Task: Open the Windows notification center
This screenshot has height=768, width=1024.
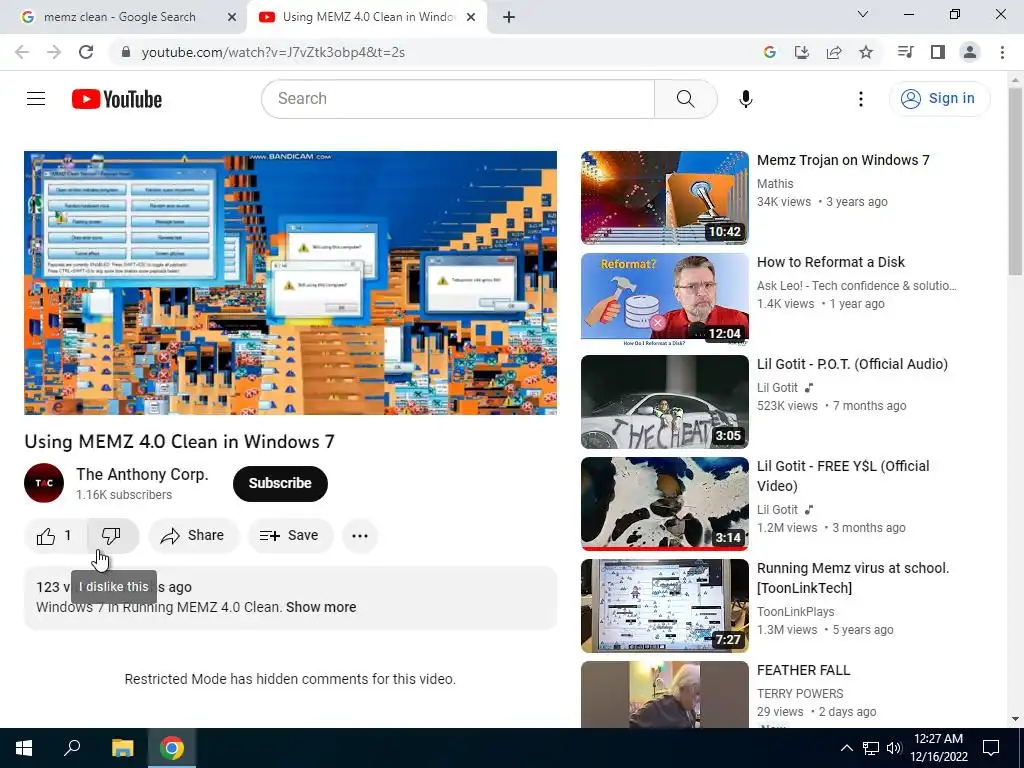Action: (x=991, y=748)
